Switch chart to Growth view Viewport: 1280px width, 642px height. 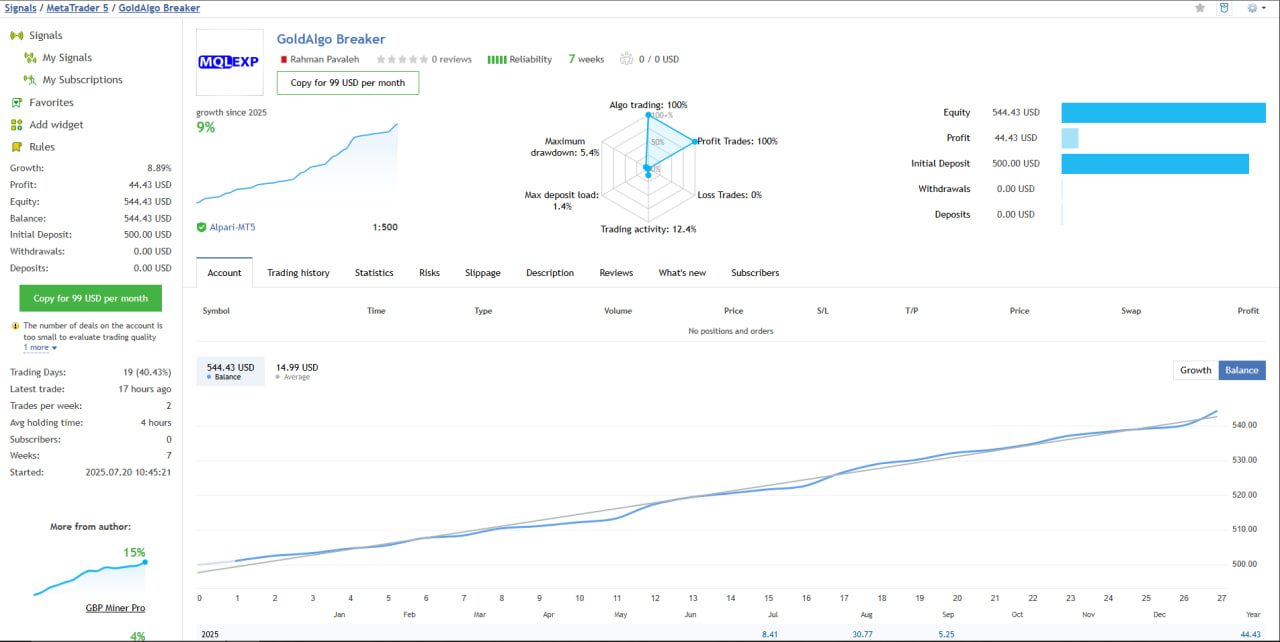[x=1195, y=370]
